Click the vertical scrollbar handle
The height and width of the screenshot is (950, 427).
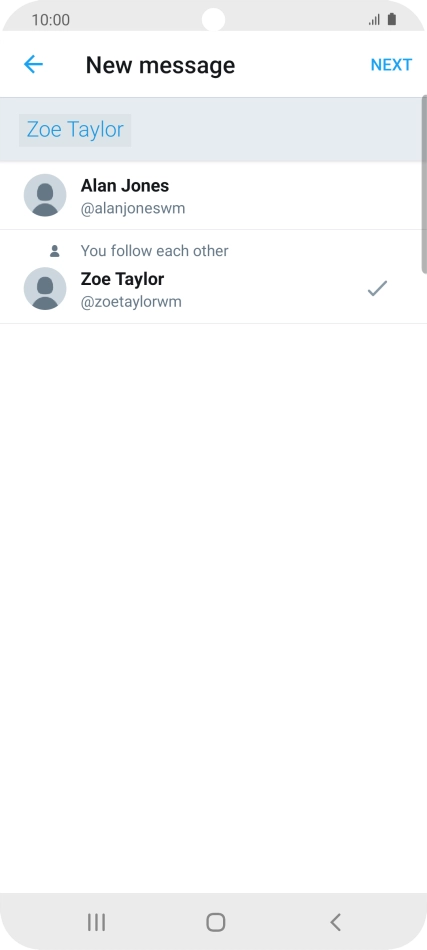coord(425,184)
